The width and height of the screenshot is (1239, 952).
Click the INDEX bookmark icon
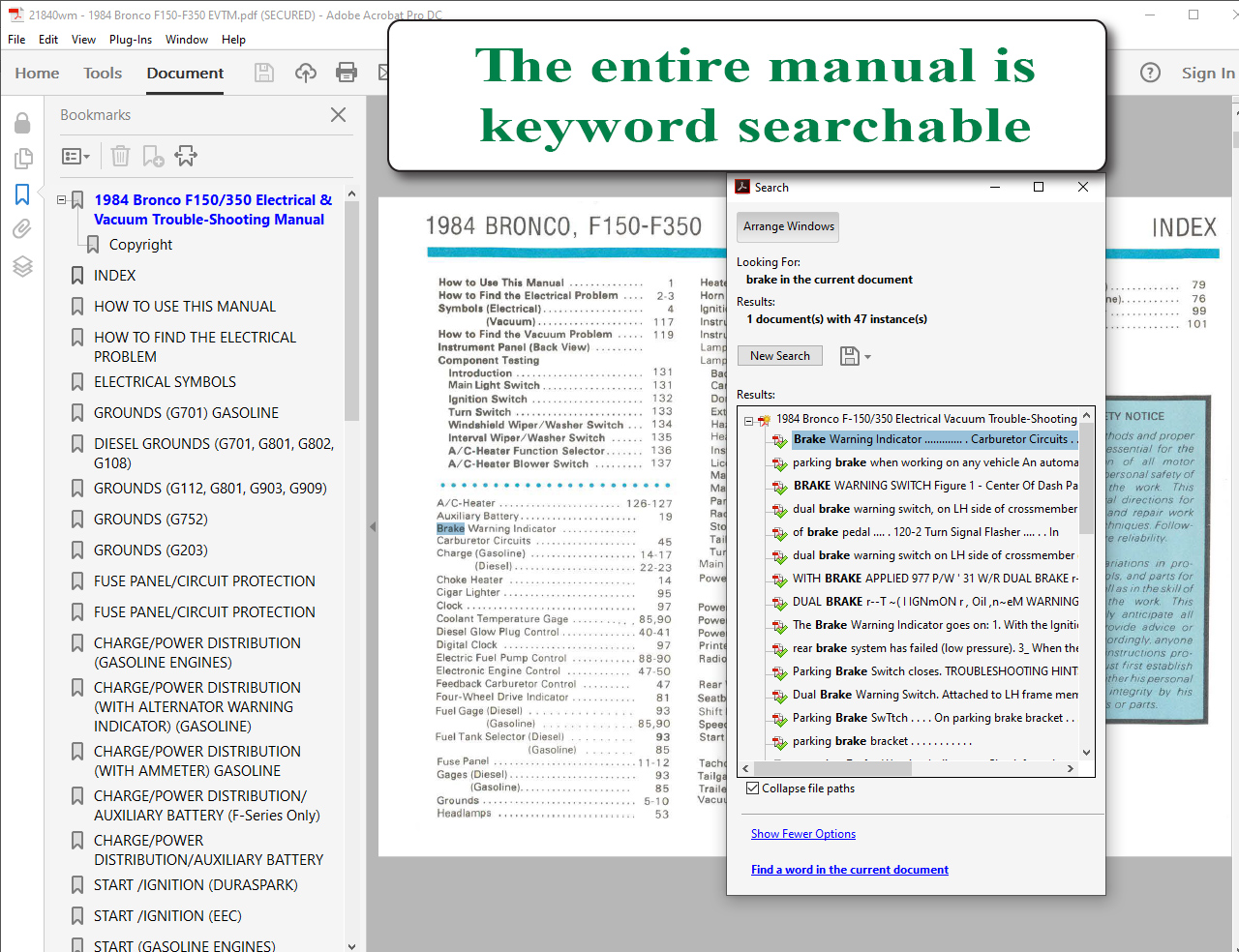coord(77,276)
